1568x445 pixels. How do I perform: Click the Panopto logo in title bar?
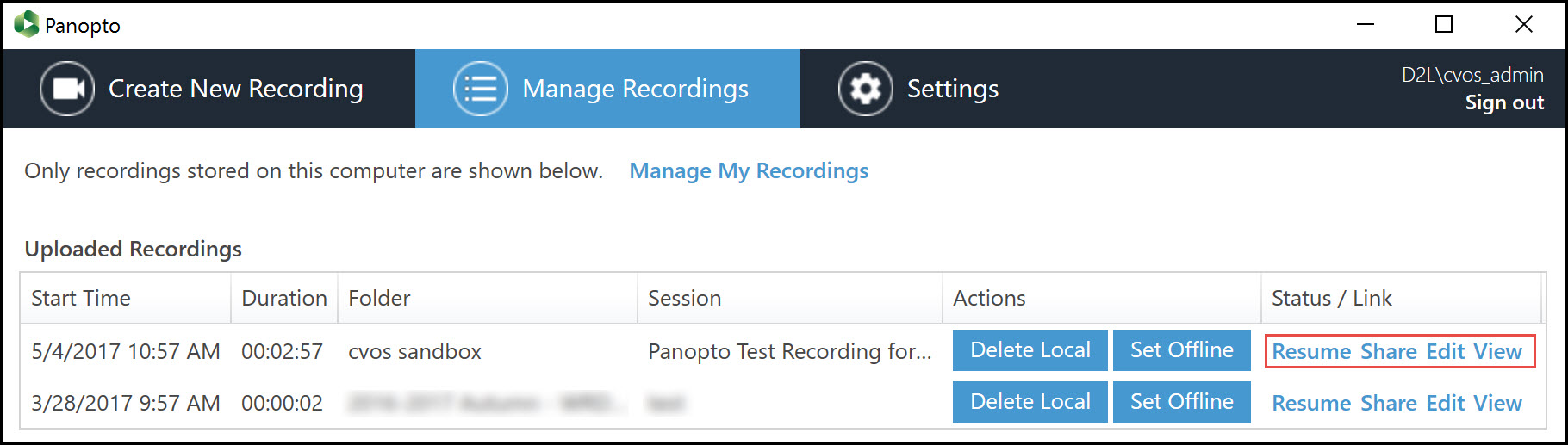tap(27, 24)
